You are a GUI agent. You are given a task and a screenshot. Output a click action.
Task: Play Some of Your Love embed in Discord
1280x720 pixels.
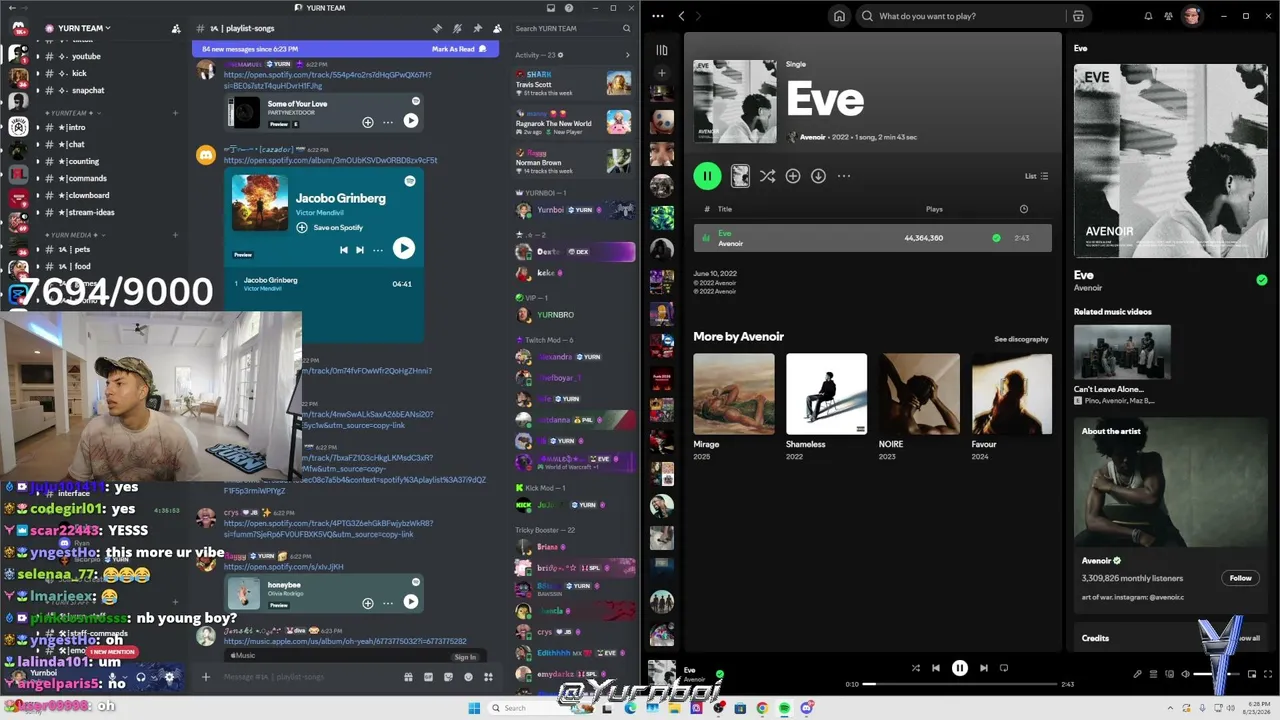pyautogui.click(x=411, y=121)
